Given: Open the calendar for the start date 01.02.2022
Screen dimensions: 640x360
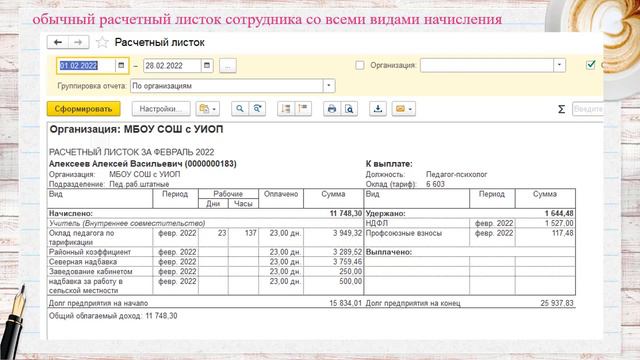Looking at the screenshot, I should [121, 65].
